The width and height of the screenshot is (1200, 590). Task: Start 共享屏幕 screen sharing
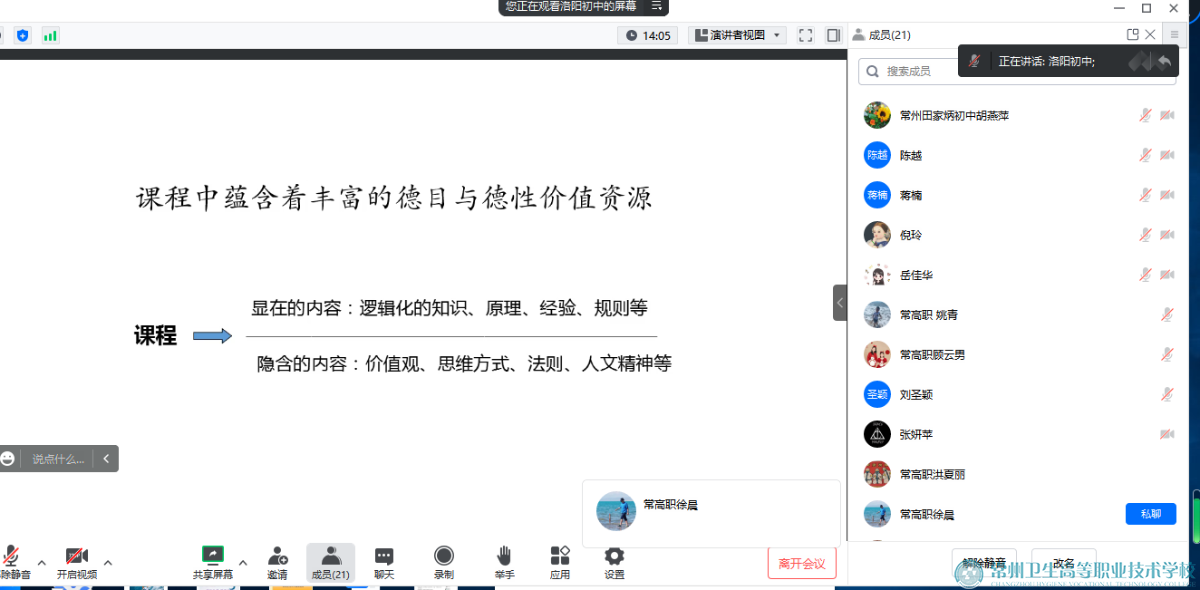click(212, 557)
